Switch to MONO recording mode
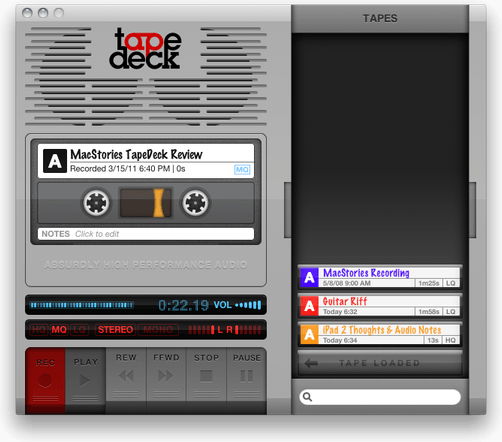The image size is (502, 442). 158,330
